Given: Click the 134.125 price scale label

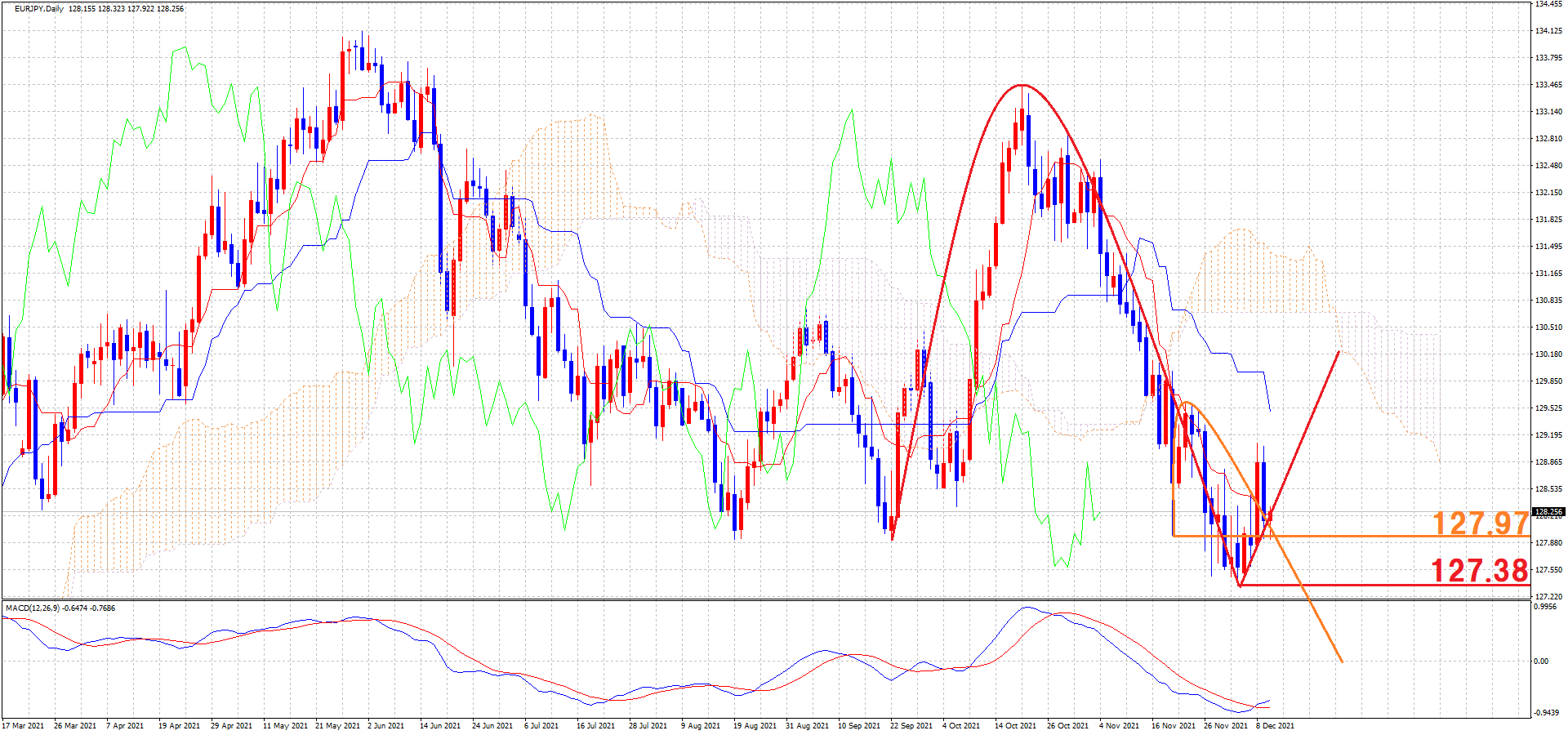Looking at the screenshot, I should pyautogui.click(x=1548, y=31).
